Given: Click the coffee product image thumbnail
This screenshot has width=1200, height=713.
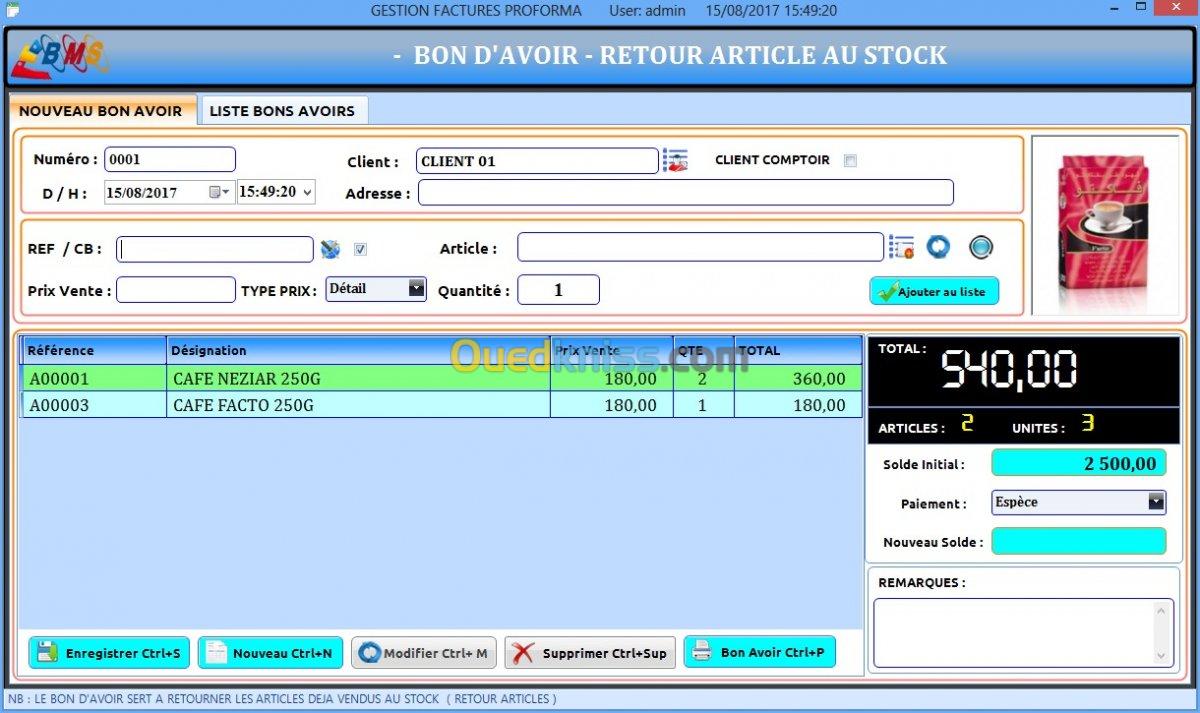Looking at the screenshot, I should coord(1105,226).
